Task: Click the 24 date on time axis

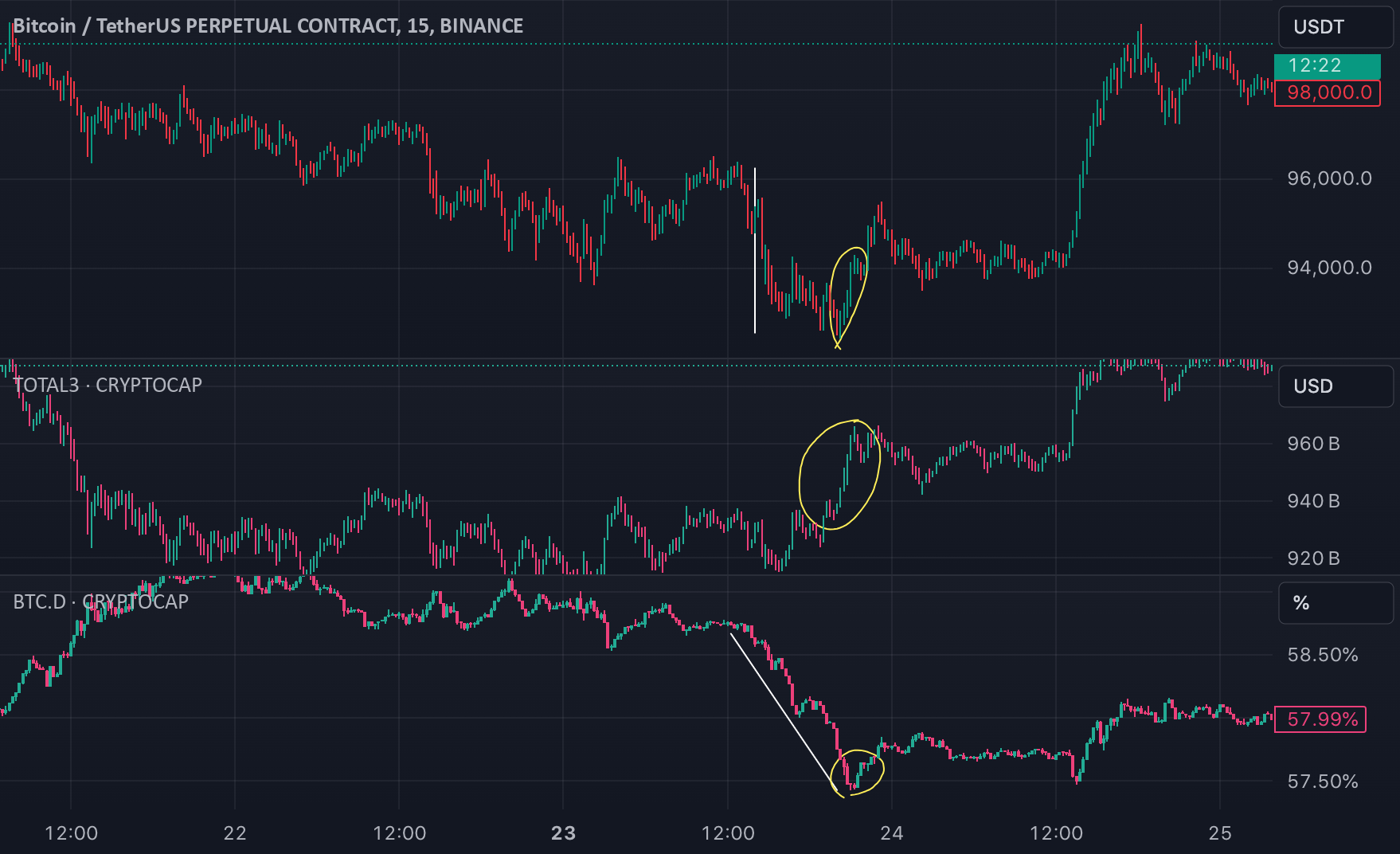Action: pyautogui.click(x=892, y=833)
